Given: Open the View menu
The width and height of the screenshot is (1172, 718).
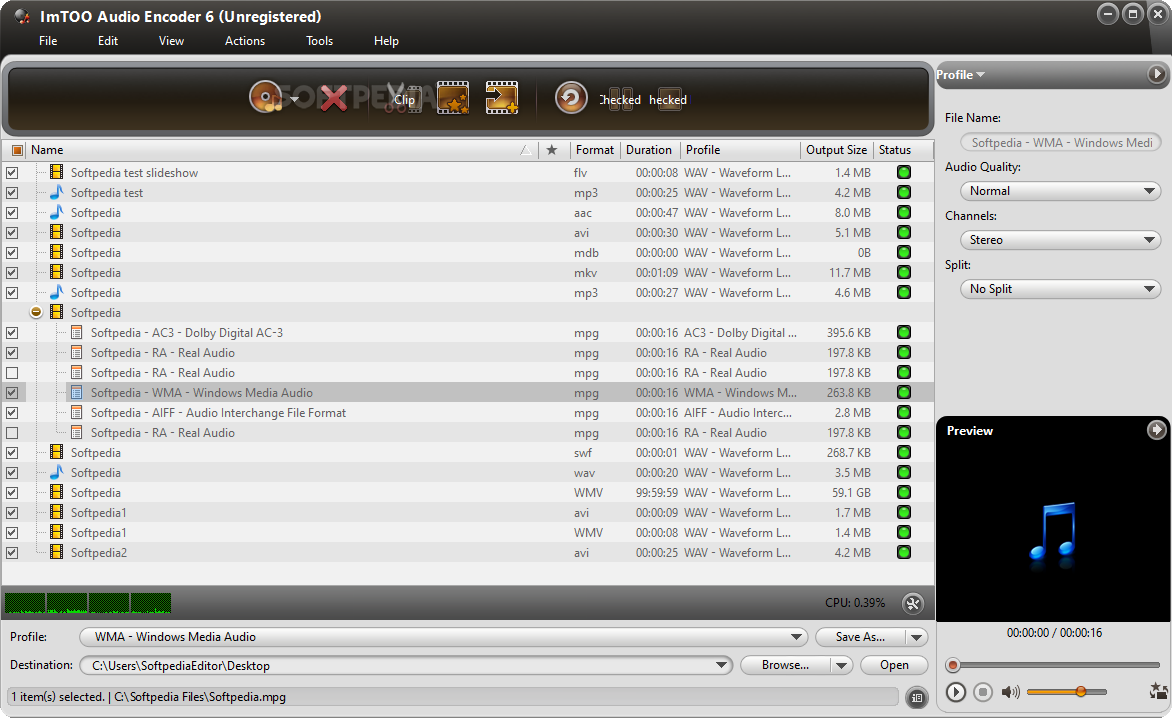Looking at the screenshot, I should (171, 40).
